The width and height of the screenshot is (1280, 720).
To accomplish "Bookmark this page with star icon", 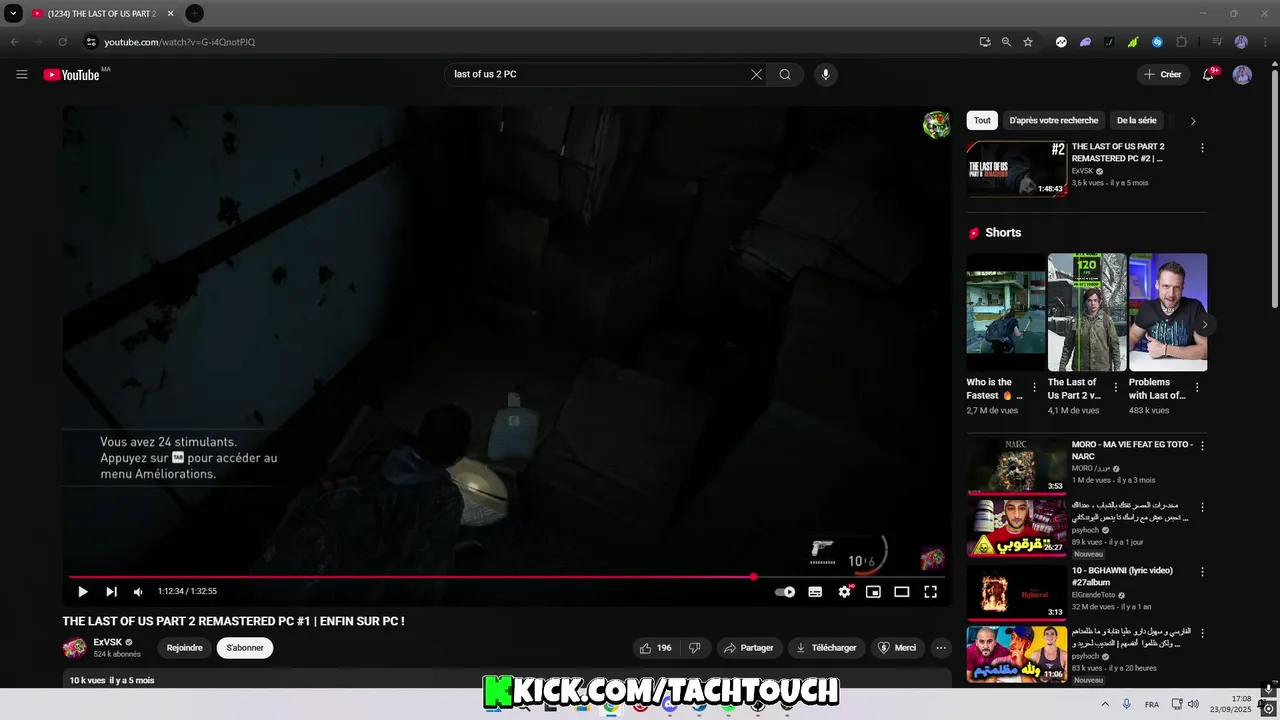I will click(x=1027, y=42).
